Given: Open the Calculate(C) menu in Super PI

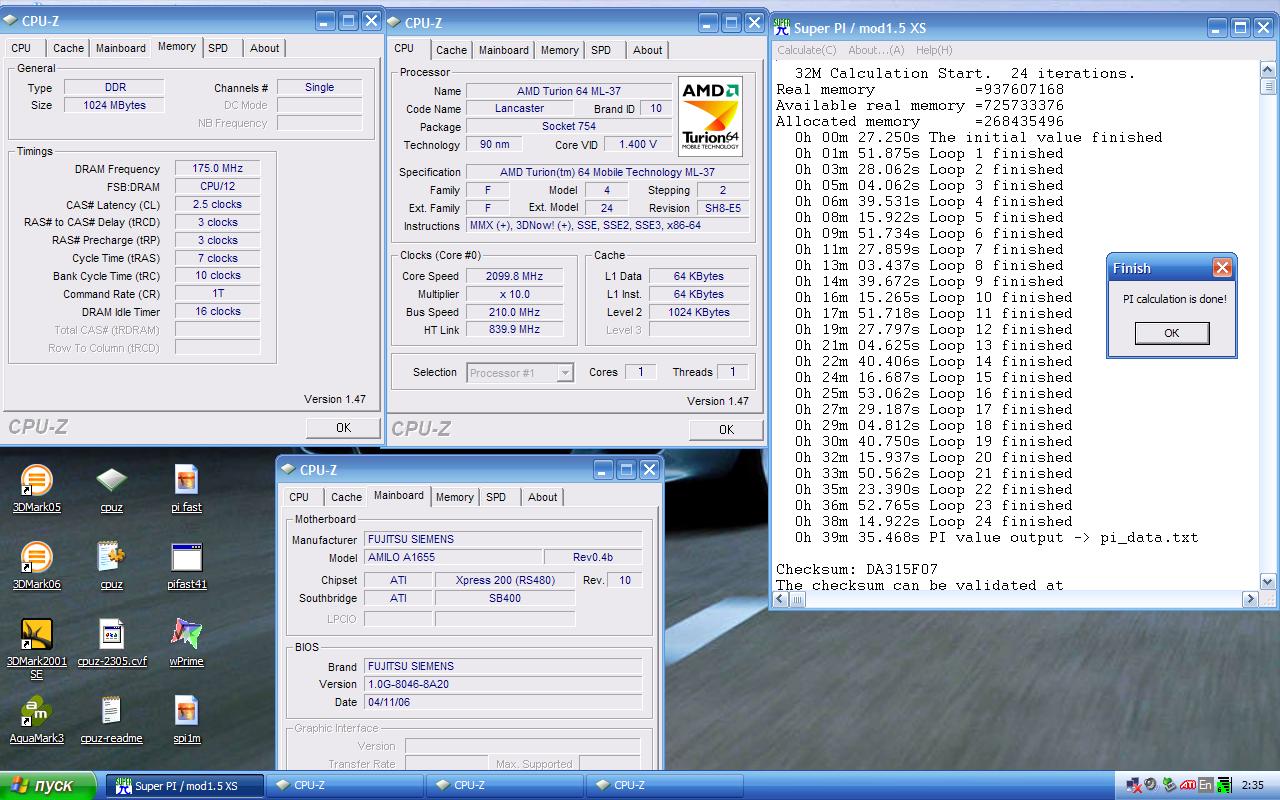Looking at the screenshot, I should tap(806, 50).
